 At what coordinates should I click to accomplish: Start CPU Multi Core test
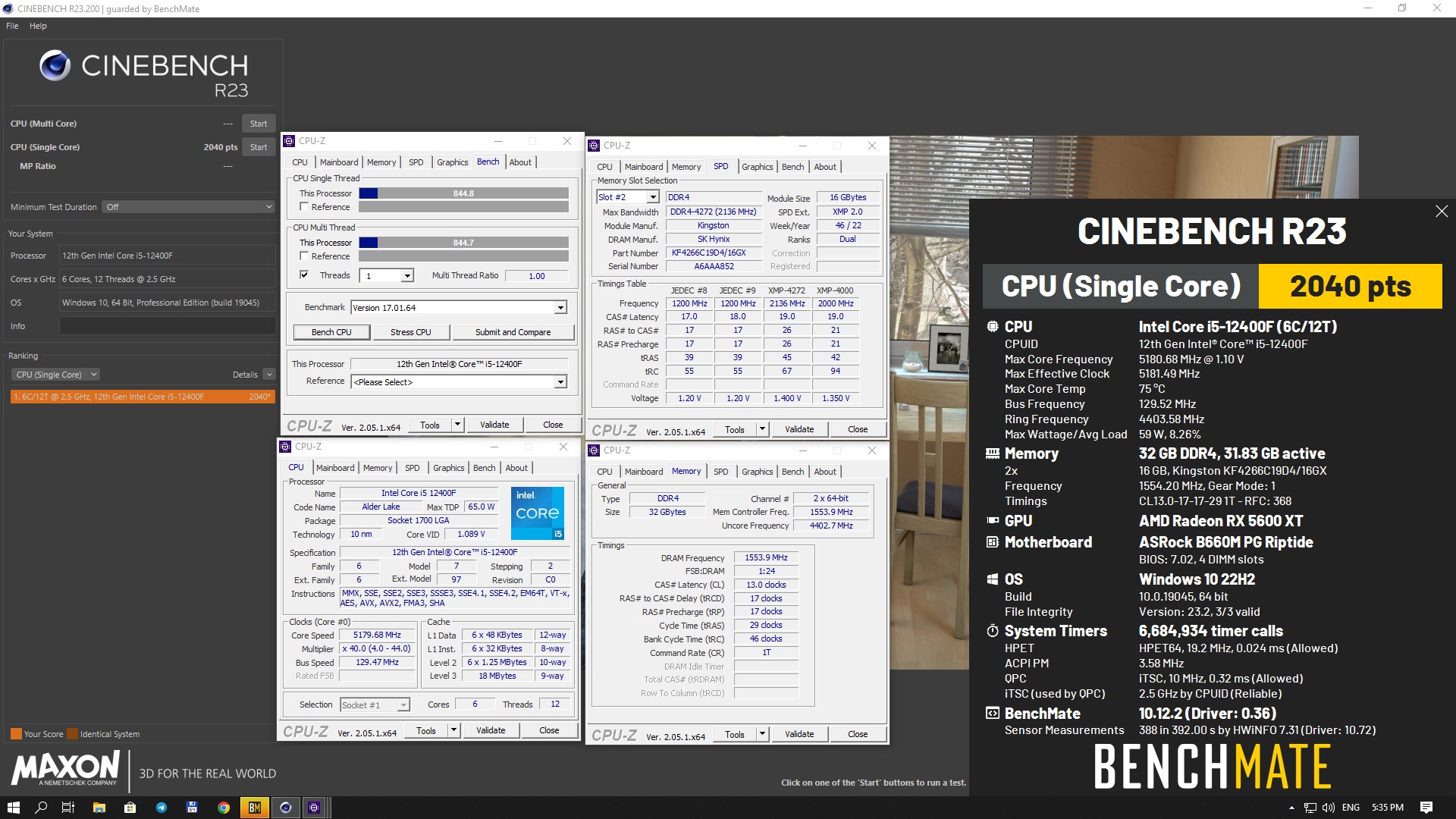[x=259, y=124]
